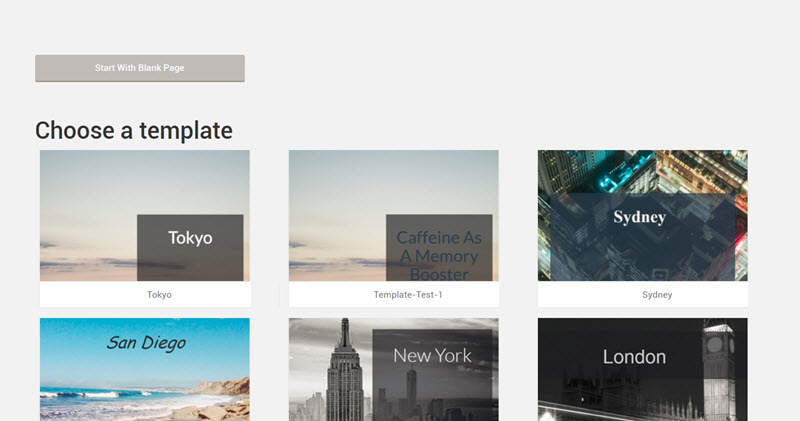This screenshot has width=800, height=421.
Task: Open the San Diego beach template
Action: click(145, 369)
